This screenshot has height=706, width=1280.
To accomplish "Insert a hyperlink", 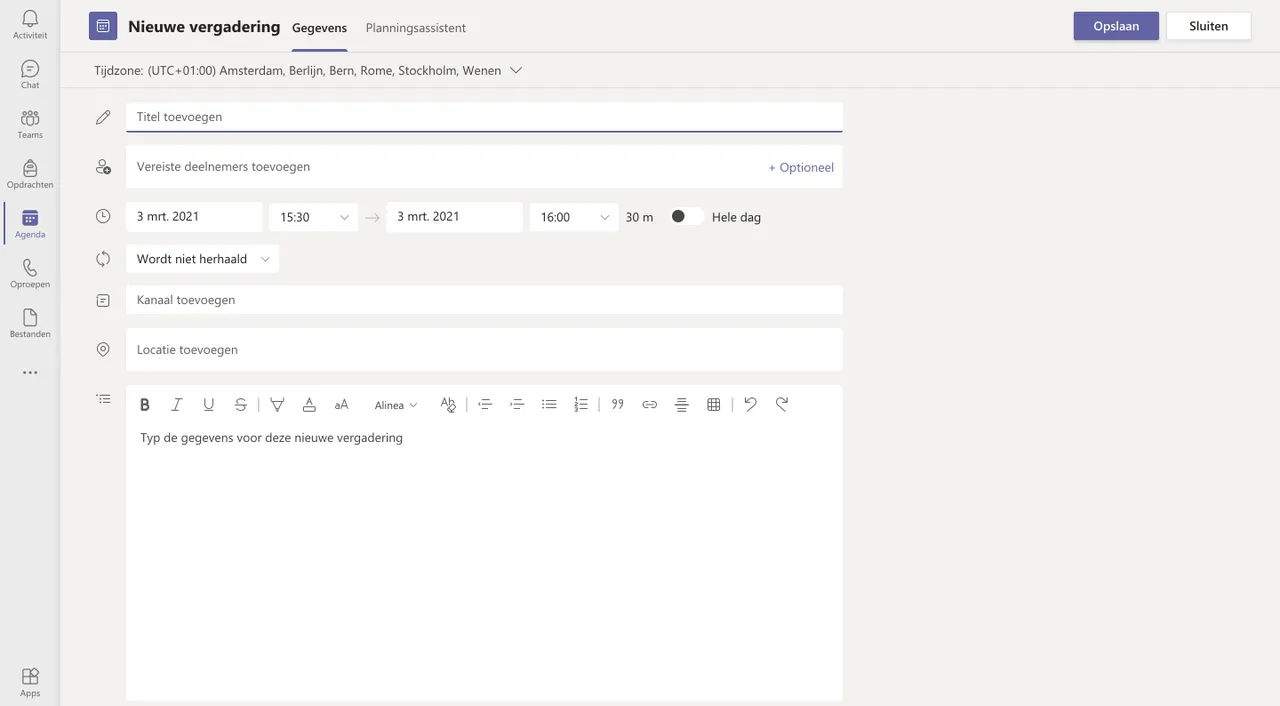I will tap(650, 405).
